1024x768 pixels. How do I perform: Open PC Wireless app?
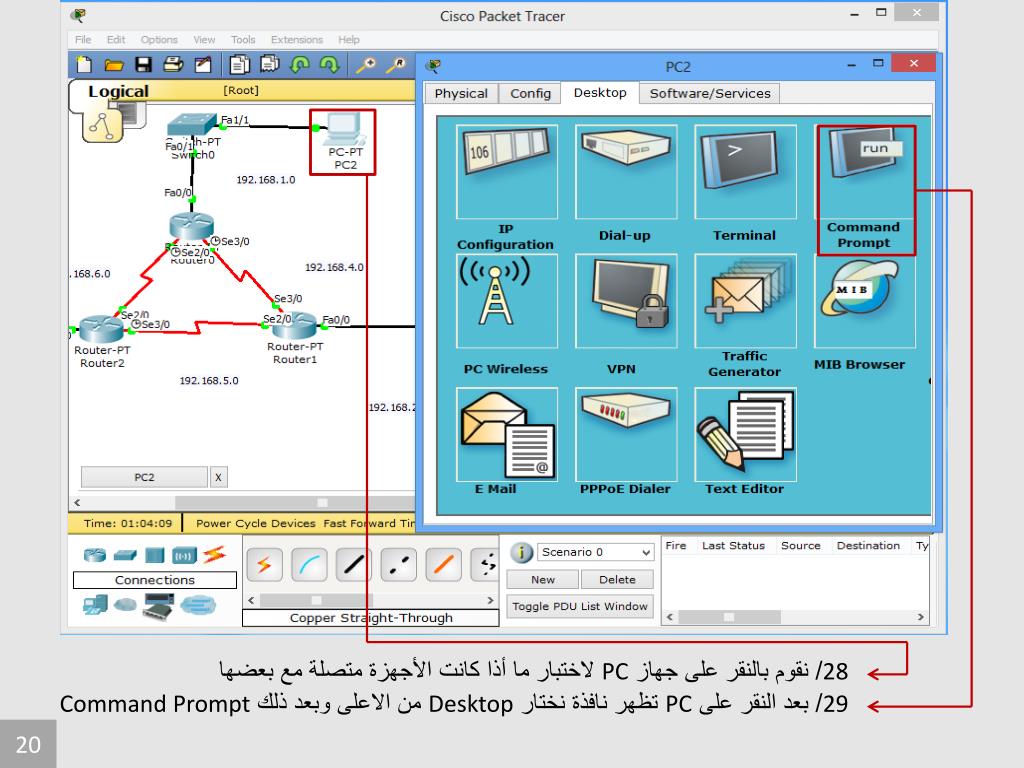coord(507,301)
